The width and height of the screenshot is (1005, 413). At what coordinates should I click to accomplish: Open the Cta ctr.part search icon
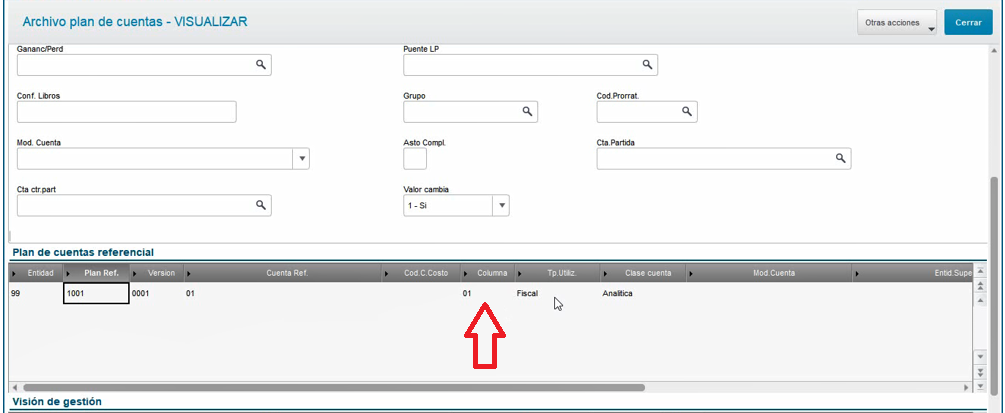coord(261,205)
